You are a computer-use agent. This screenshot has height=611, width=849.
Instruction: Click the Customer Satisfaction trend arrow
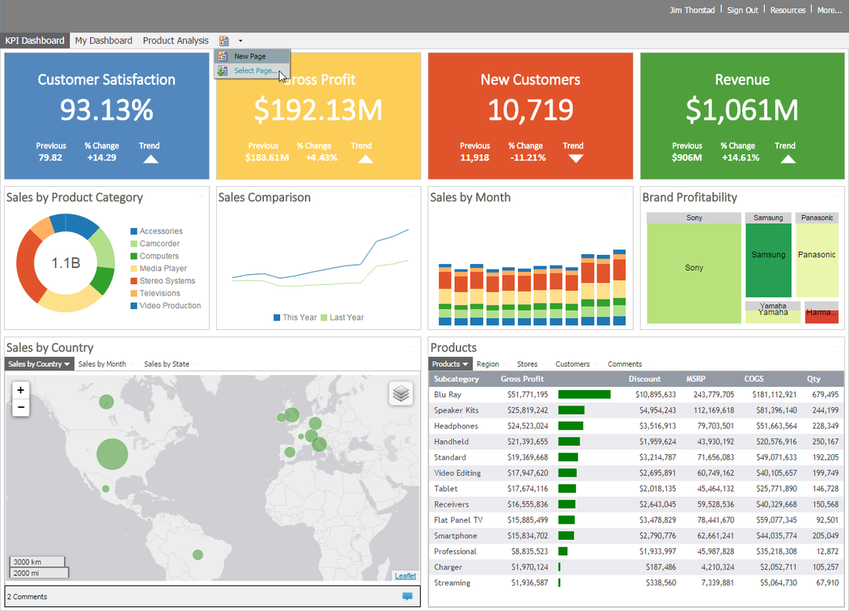(151, 159)
